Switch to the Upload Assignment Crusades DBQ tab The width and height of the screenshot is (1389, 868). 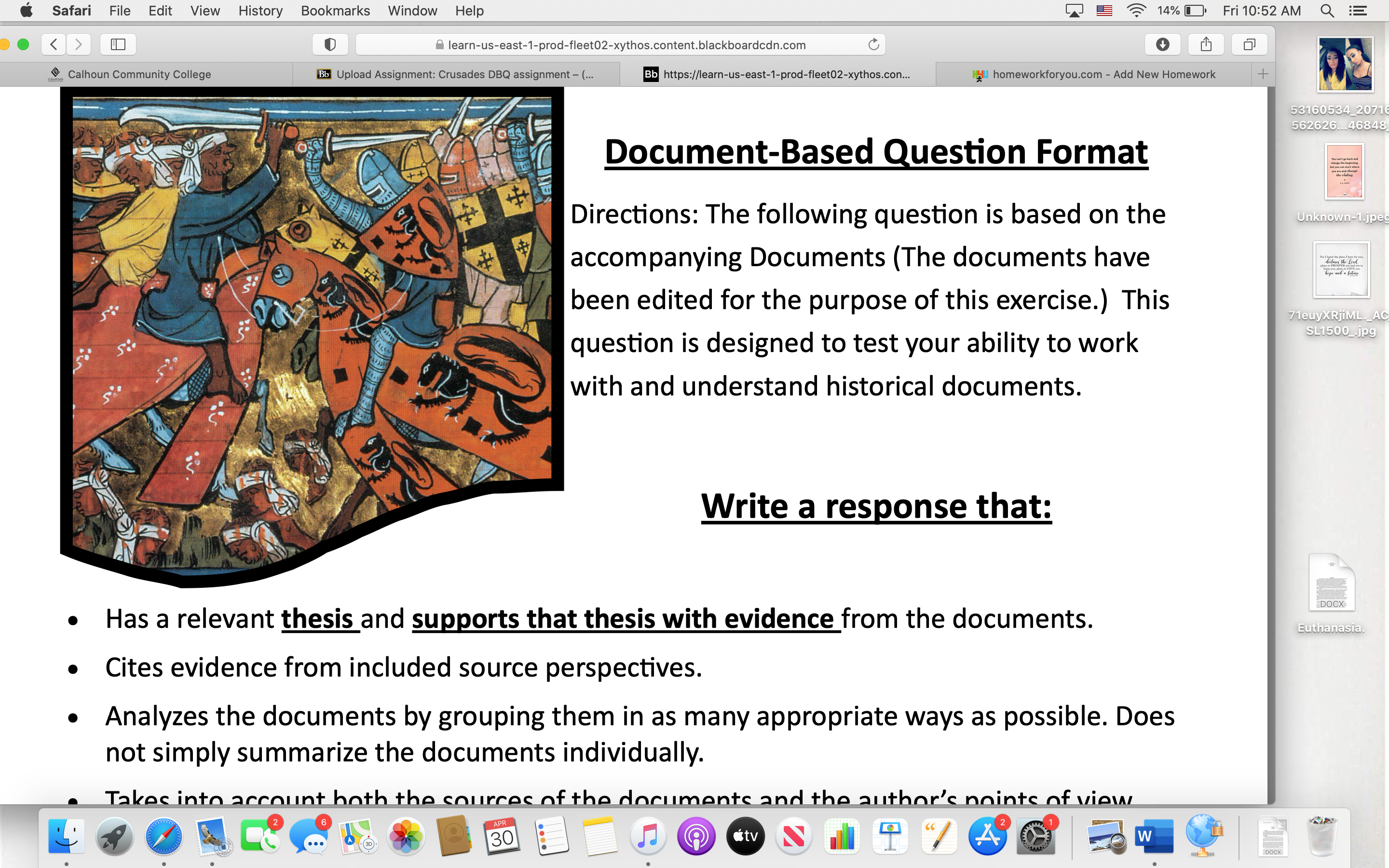coord(456,74)
